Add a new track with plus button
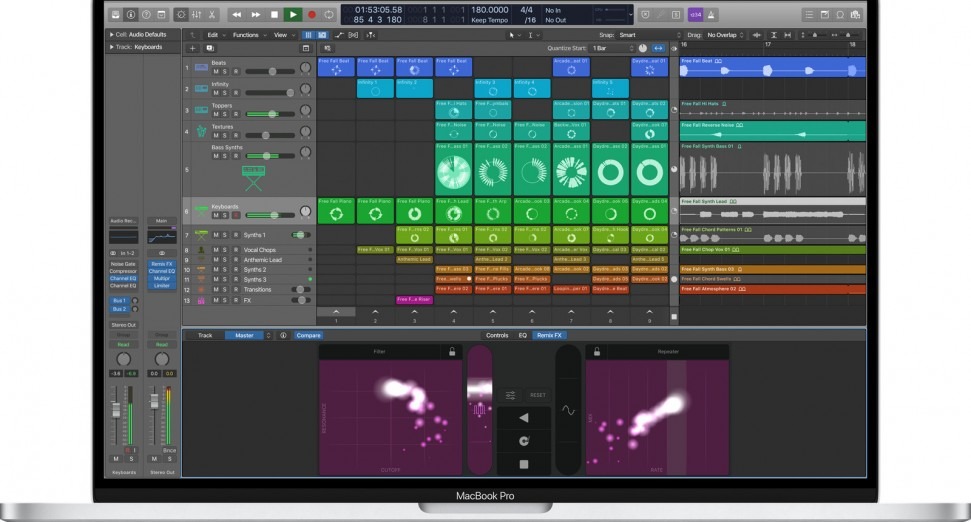 193,48
